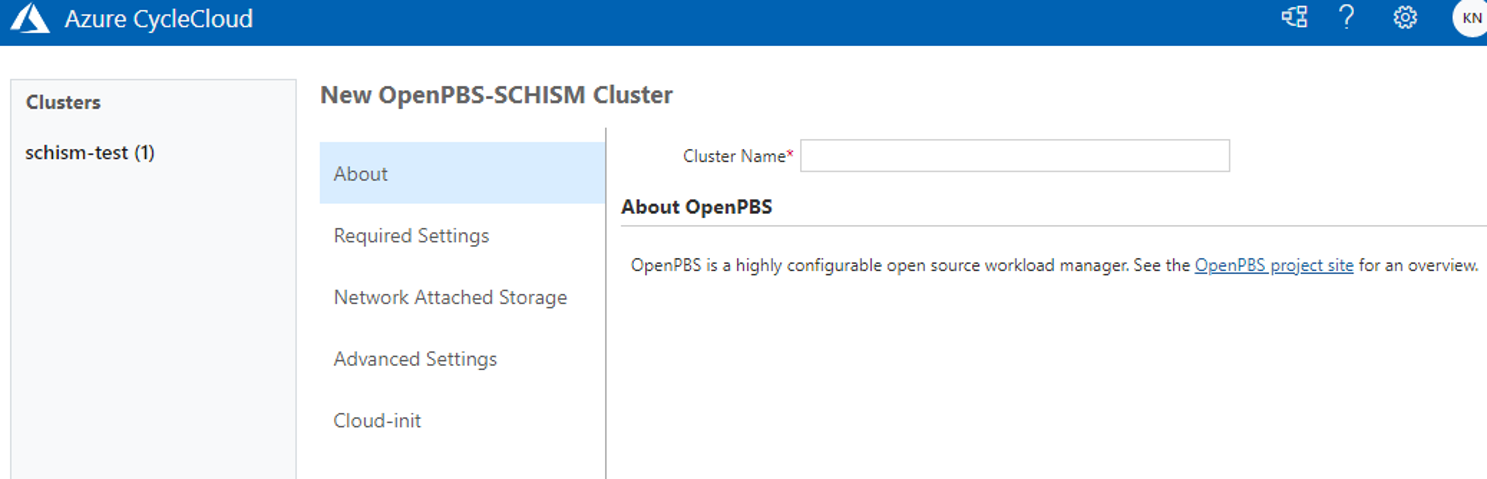
Task: Click the About OpenPBS section heading
Action: [x=697, y=208]
